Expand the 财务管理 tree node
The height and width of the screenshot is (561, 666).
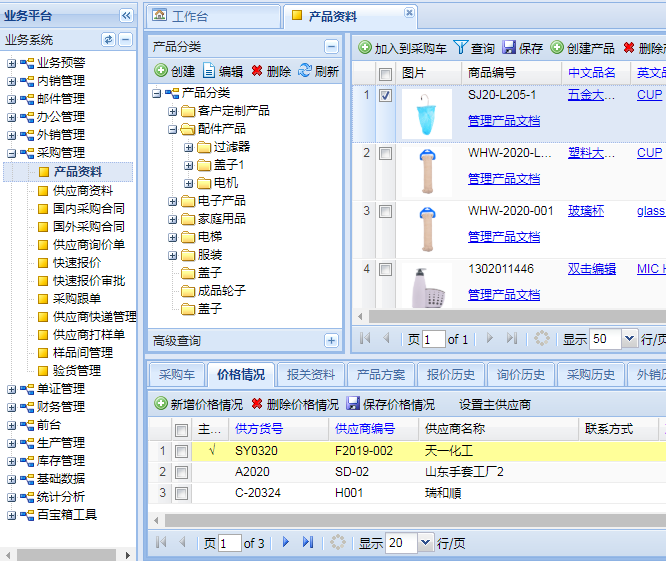11,407
